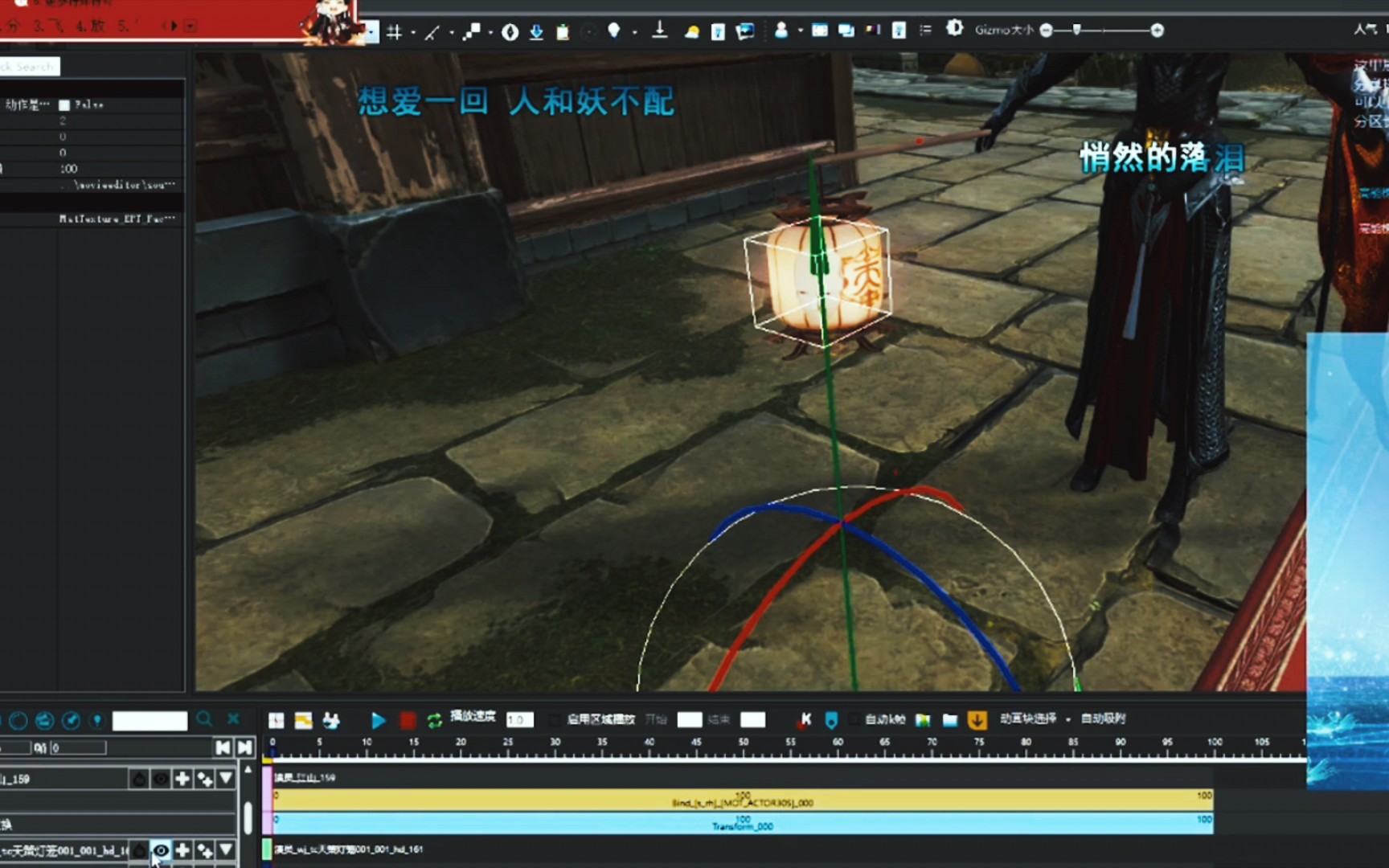This screenshot has height=868, width=1389.
Task: Toggle the 动作 False checkbox in properties
Action: (64, 105)
